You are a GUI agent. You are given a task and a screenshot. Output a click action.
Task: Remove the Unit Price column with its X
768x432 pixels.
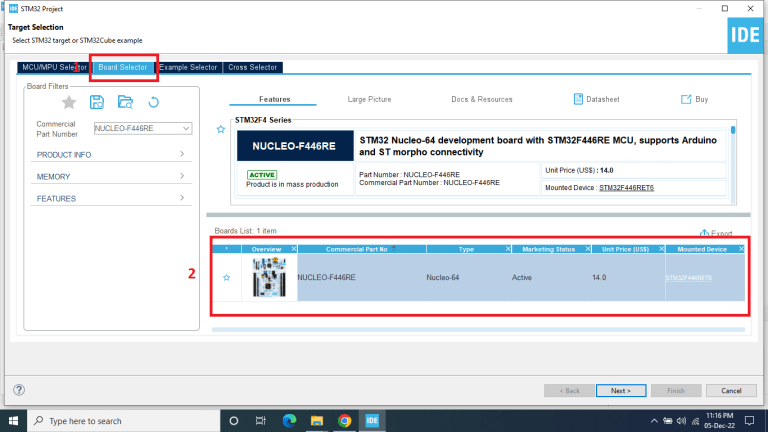tap(661, 249)
